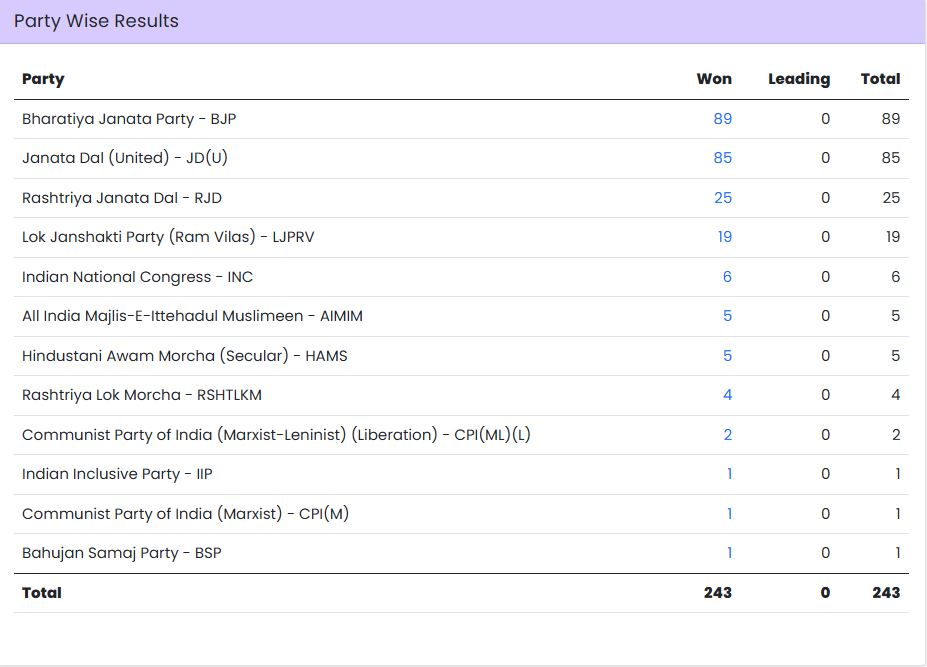Click JD(U) total cell 85
The image size is (927, 667).
pos(891,158)
